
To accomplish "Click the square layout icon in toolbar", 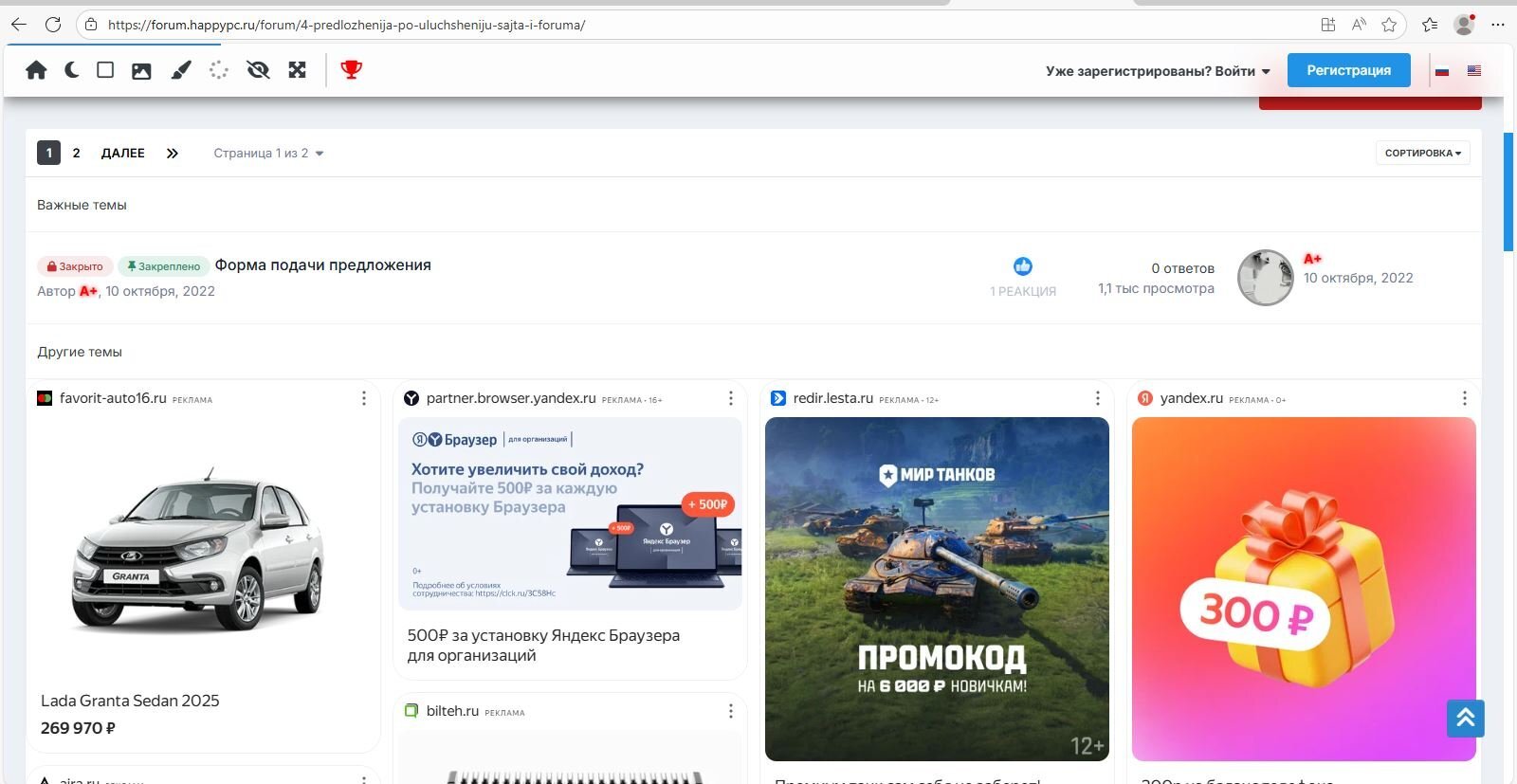I will point(105,70).
